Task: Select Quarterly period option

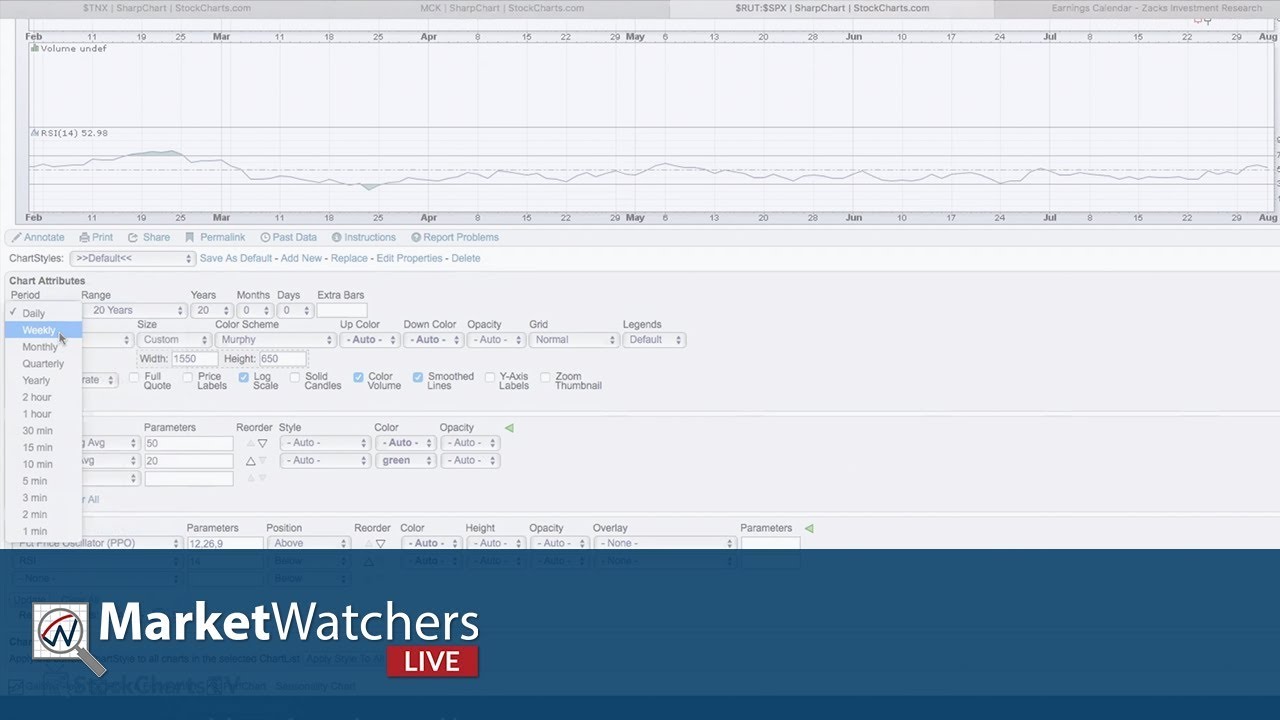Action: click(x=43, y=364)
